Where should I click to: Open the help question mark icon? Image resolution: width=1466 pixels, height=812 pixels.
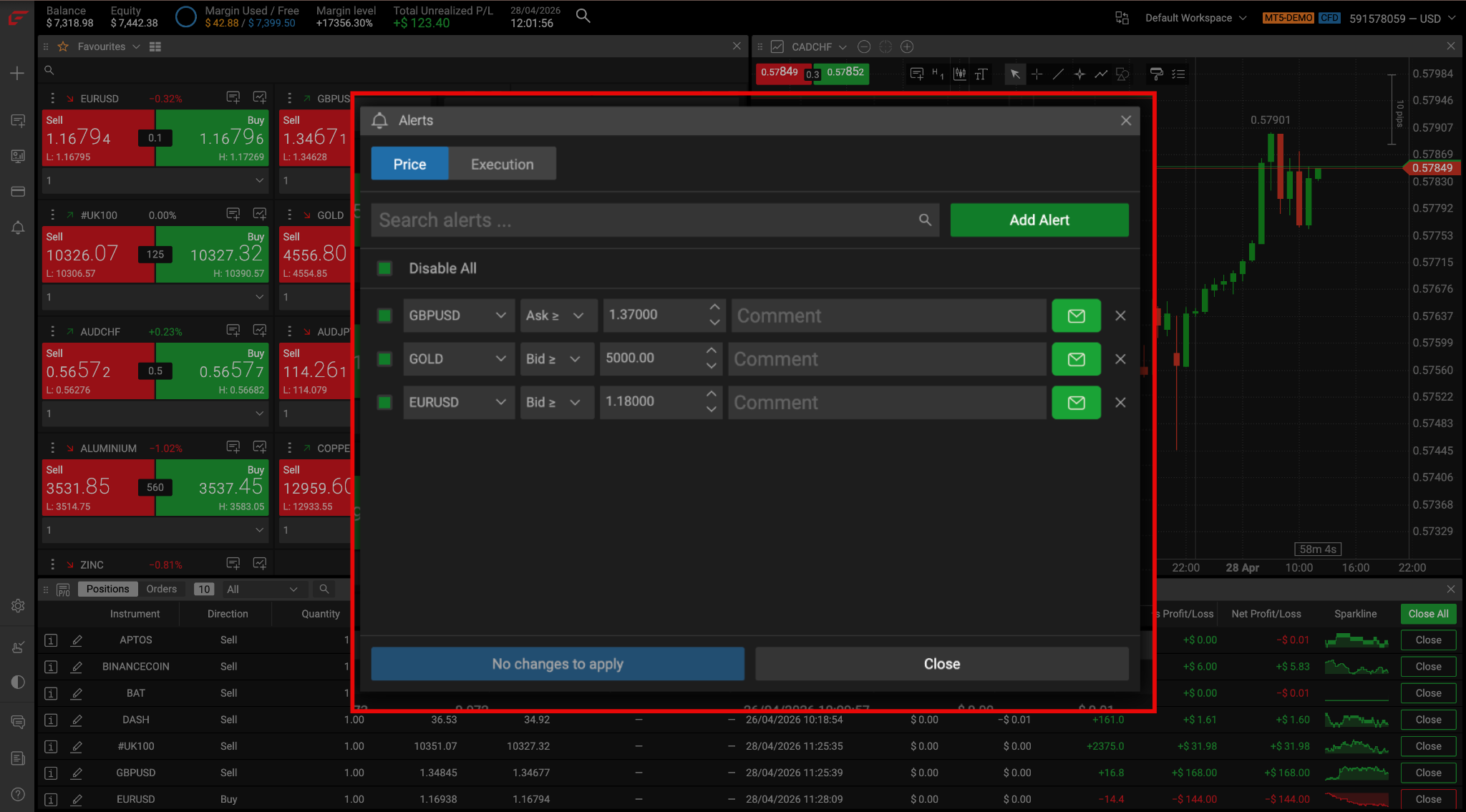tap(18, 794)
